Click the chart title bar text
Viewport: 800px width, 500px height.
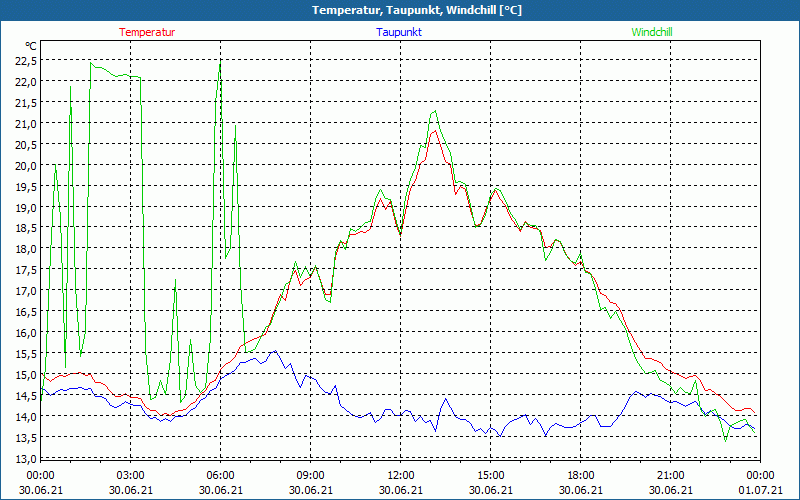(x=400, y=10)
